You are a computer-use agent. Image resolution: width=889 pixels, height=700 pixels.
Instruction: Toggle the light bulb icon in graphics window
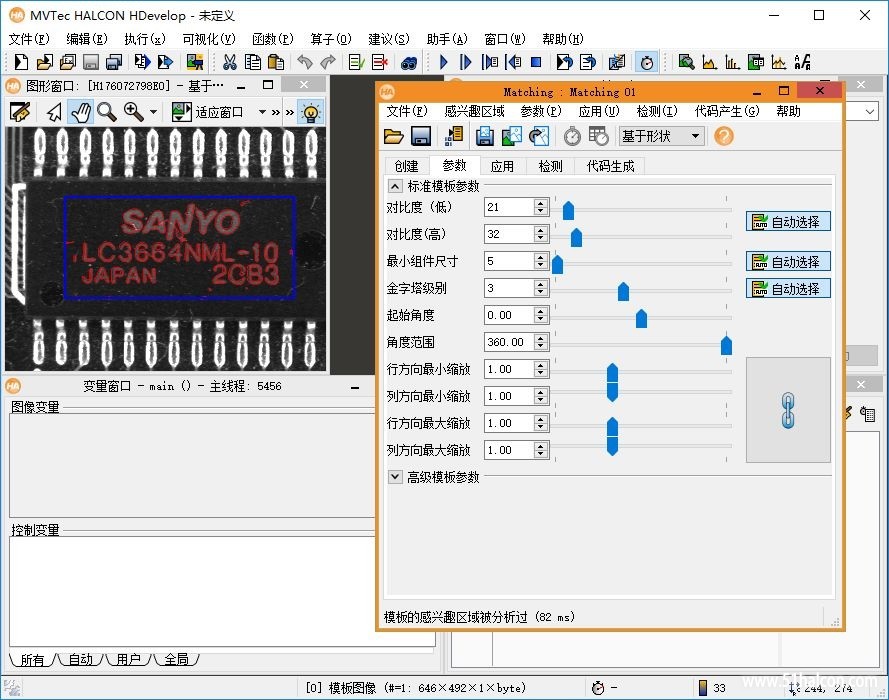[311, 112]
